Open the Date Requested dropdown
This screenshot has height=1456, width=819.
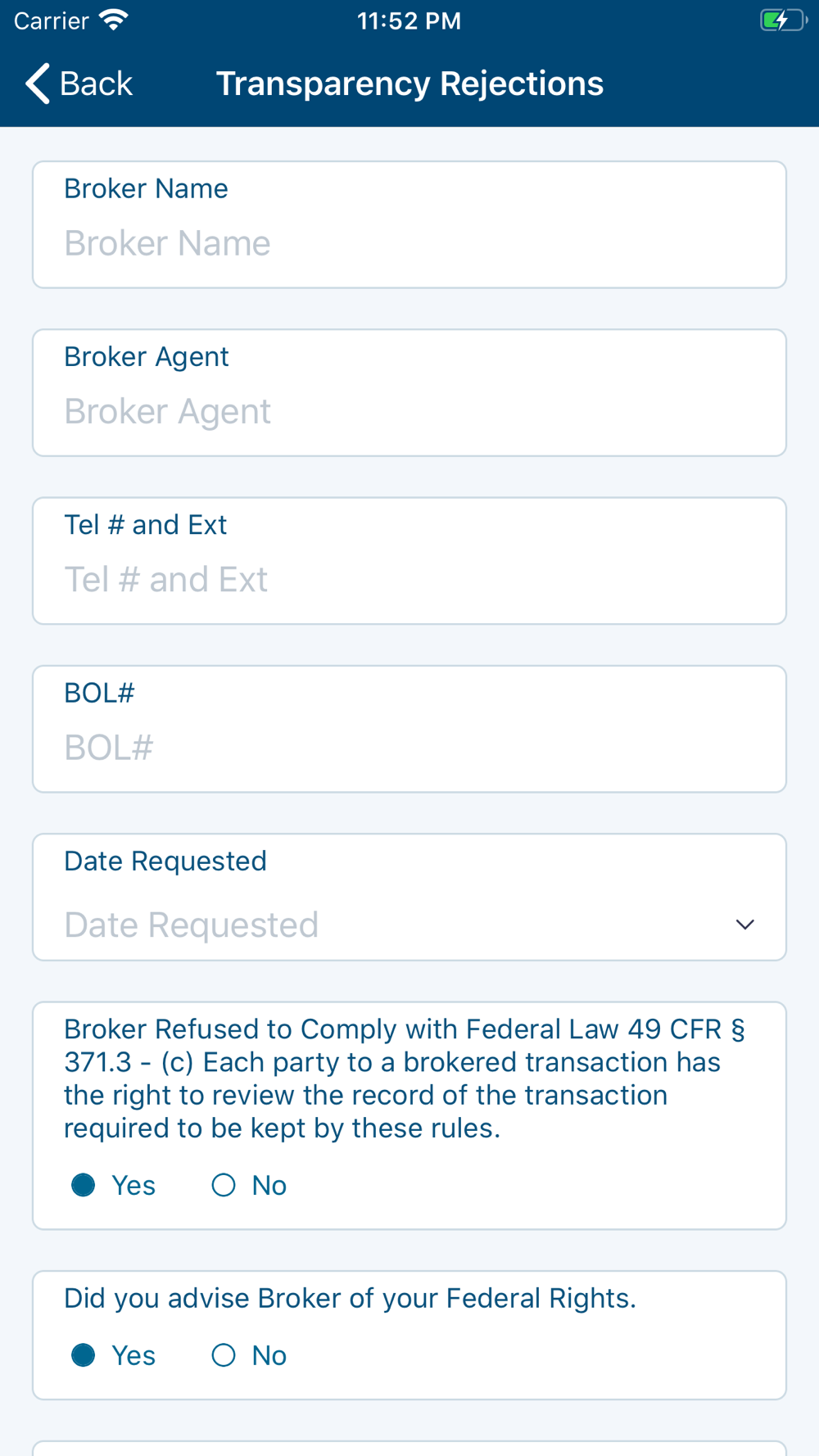tap(393, 925)
